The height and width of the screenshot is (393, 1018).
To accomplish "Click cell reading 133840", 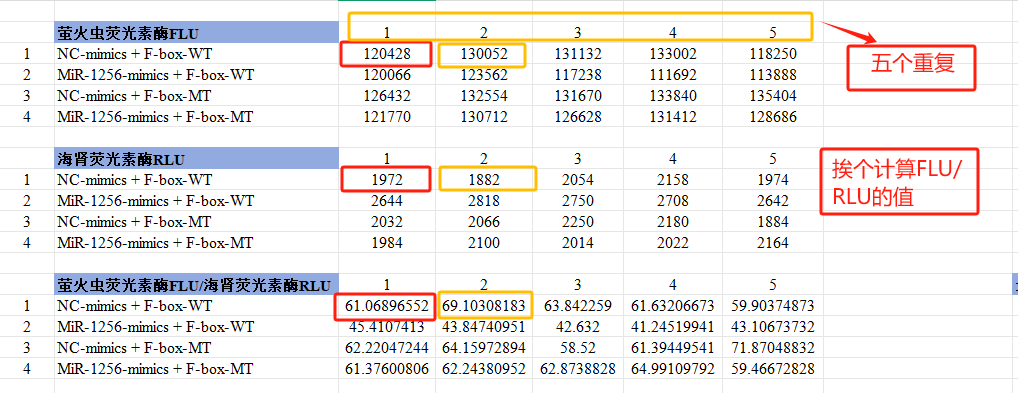I will pos(673,96).
